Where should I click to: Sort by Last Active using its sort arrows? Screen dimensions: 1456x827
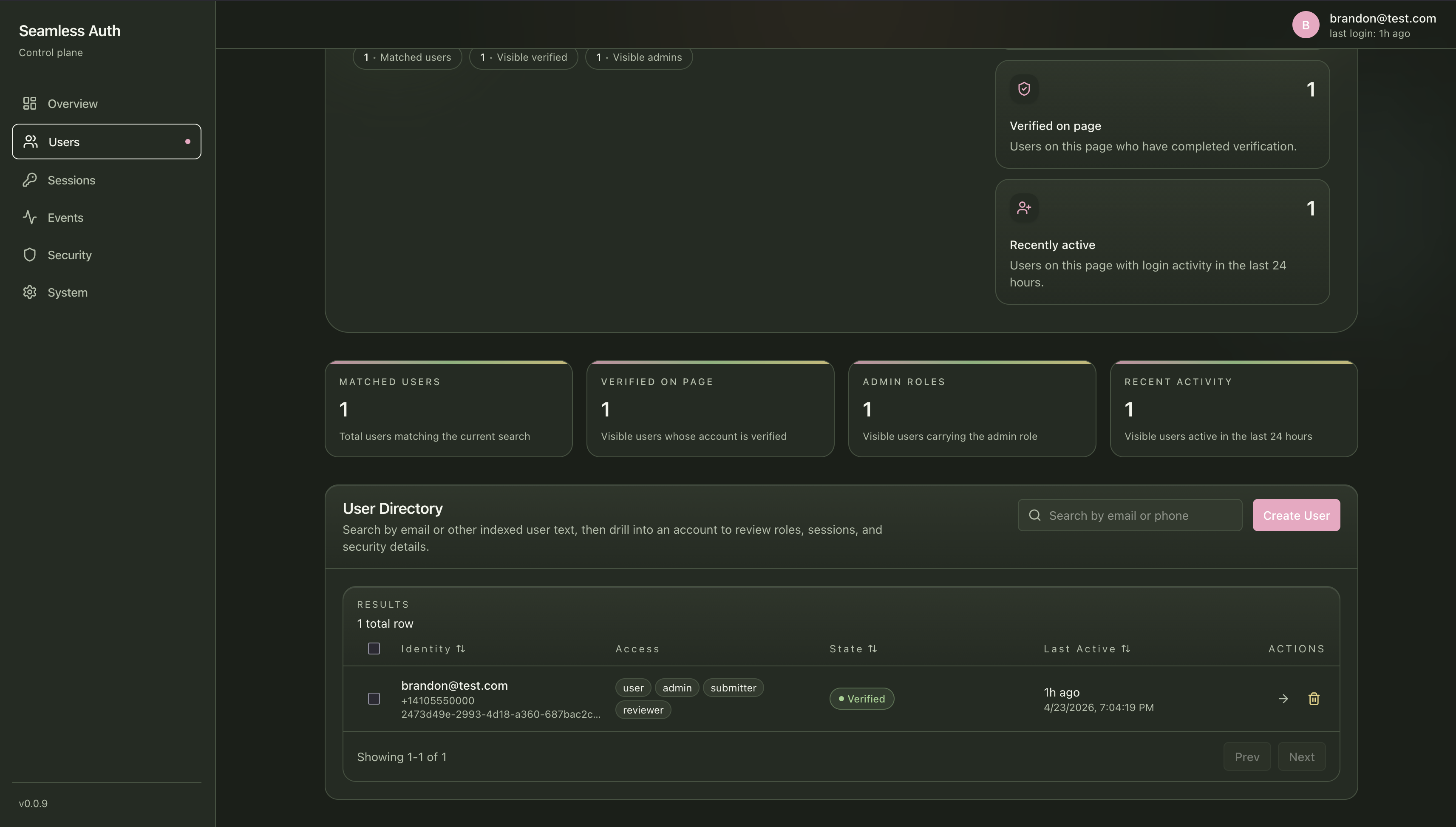point(1125,649)
